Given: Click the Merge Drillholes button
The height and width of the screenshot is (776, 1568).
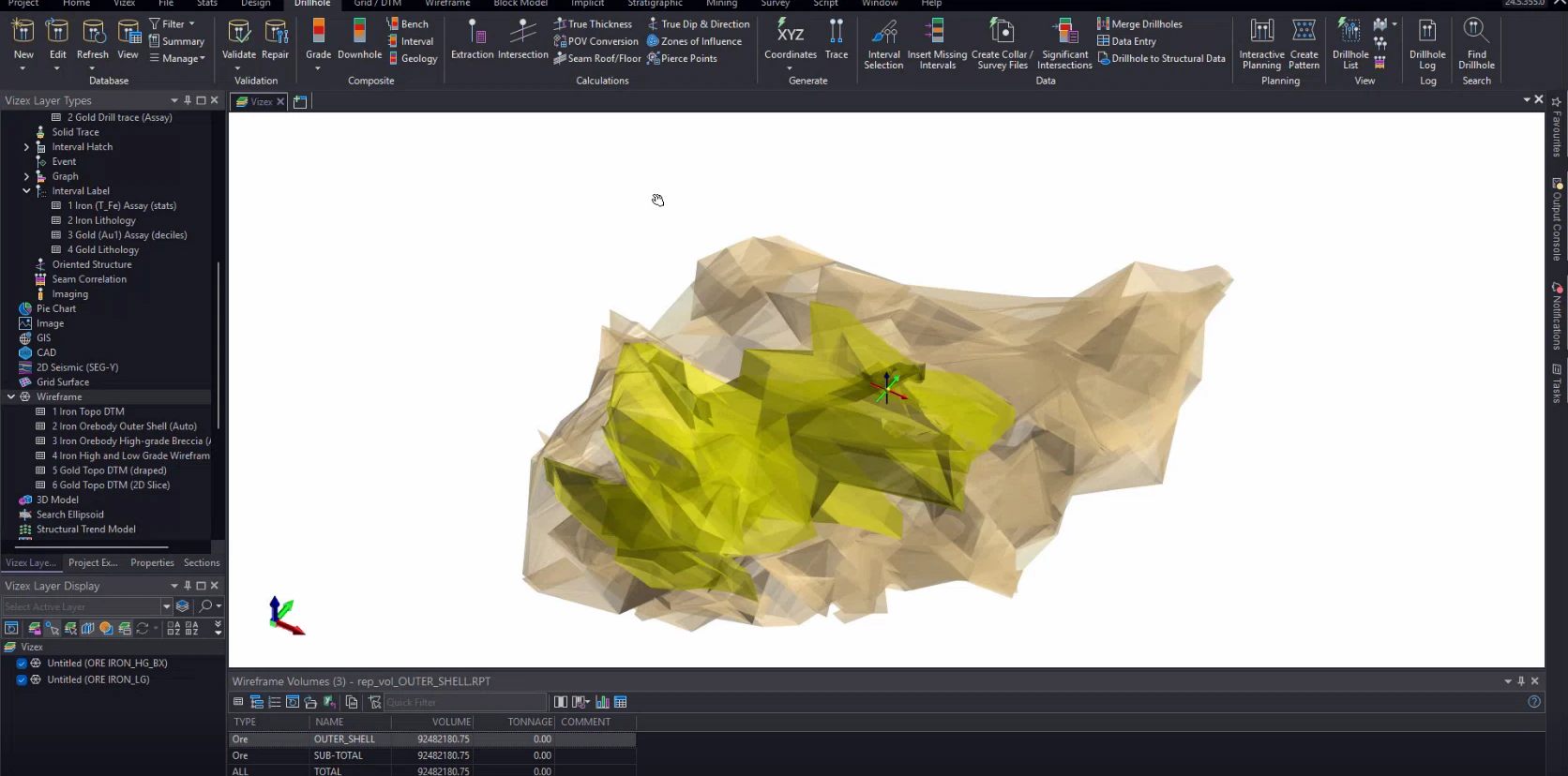Looking at the screenshot, I should (1139, 24).
